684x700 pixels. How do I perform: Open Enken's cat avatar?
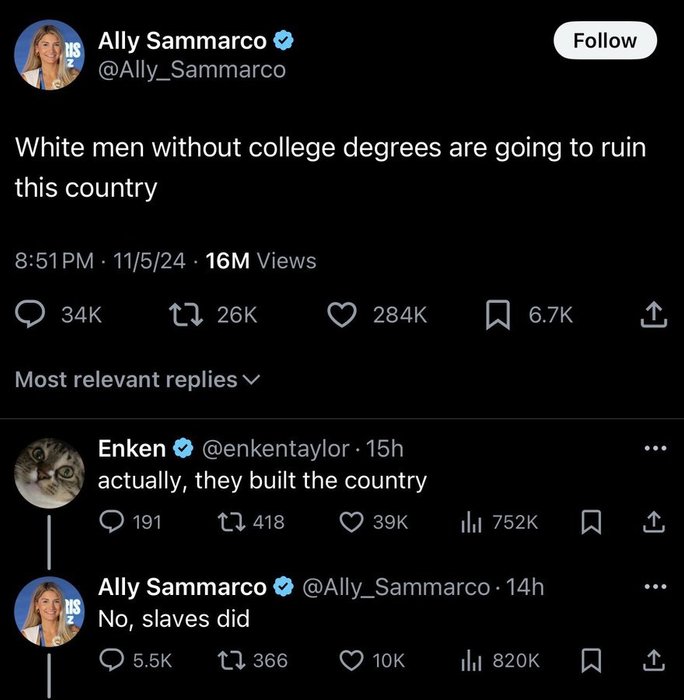coord(48,473)
